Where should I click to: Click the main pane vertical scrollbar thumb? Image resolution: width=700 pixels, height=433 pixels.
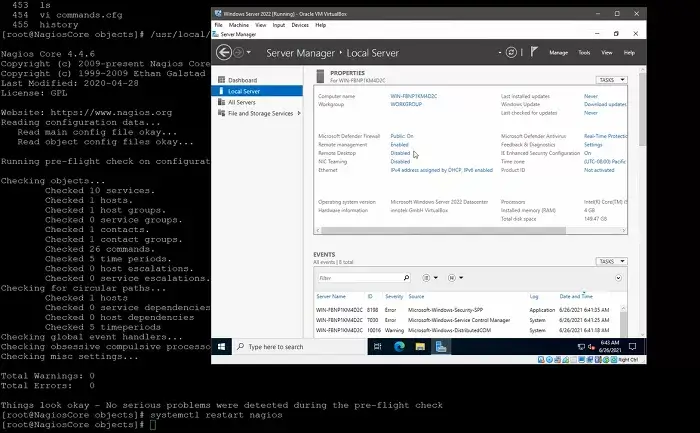click(642, 109)
